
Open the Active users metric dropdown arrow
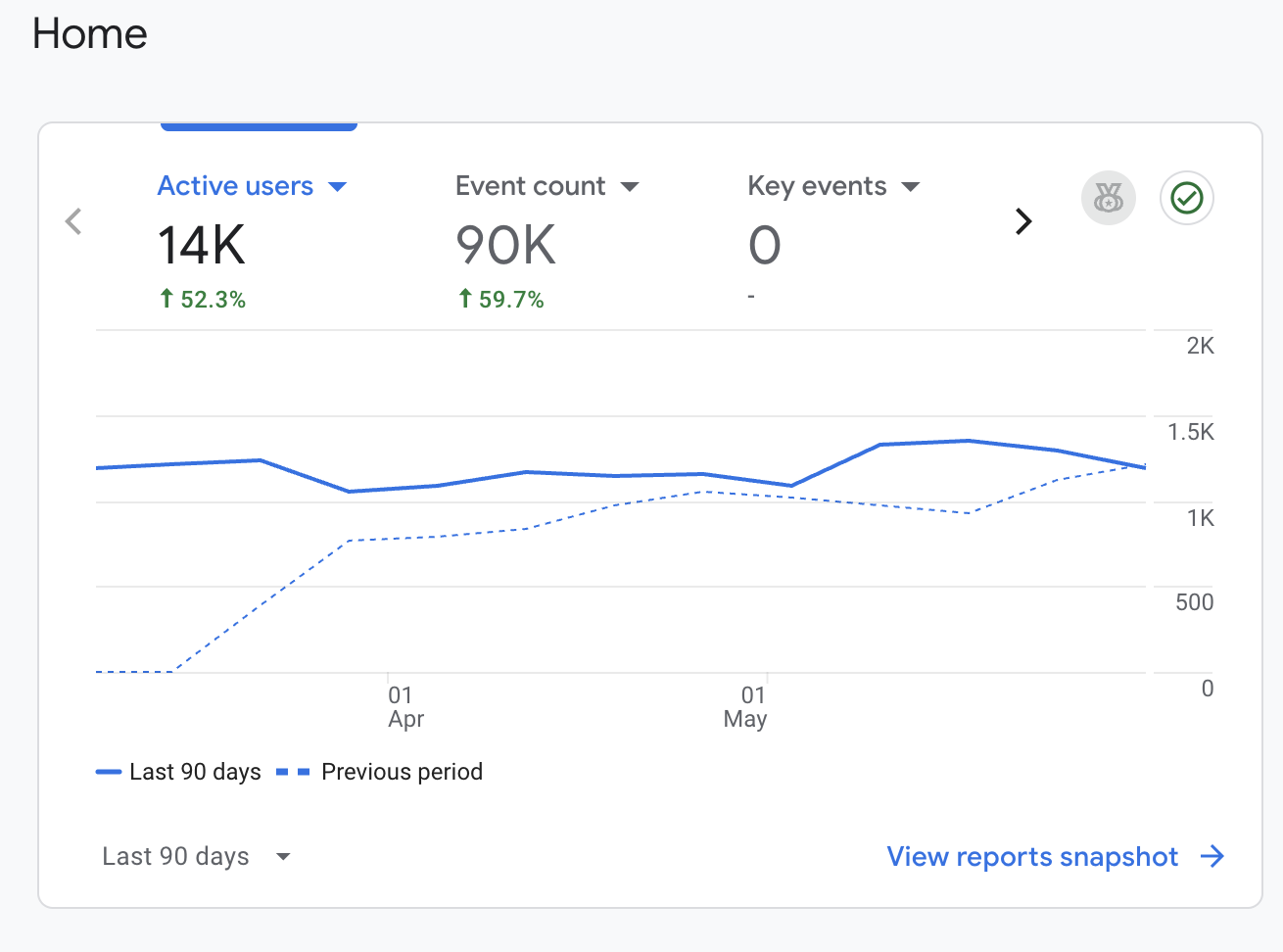(x=338, y=187)
